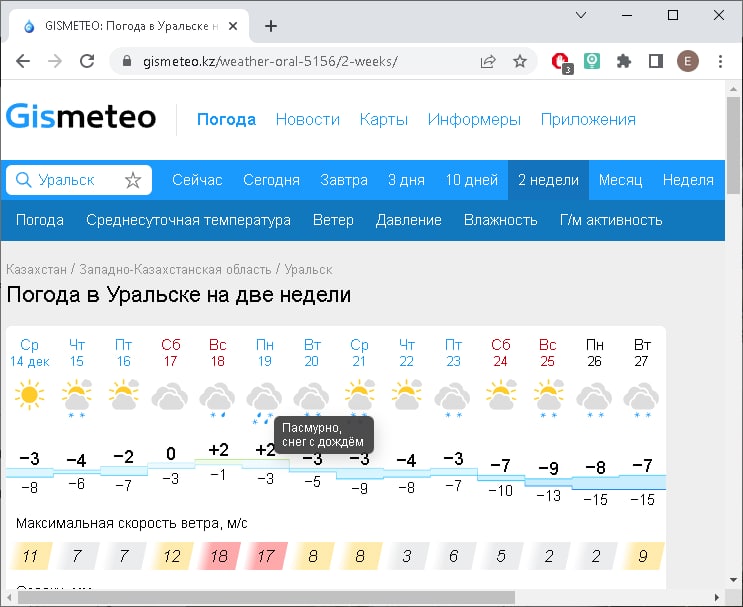Click the horizontal scrollbar thumb
Viewport: 743px width, 607px height.
point(266,597)
